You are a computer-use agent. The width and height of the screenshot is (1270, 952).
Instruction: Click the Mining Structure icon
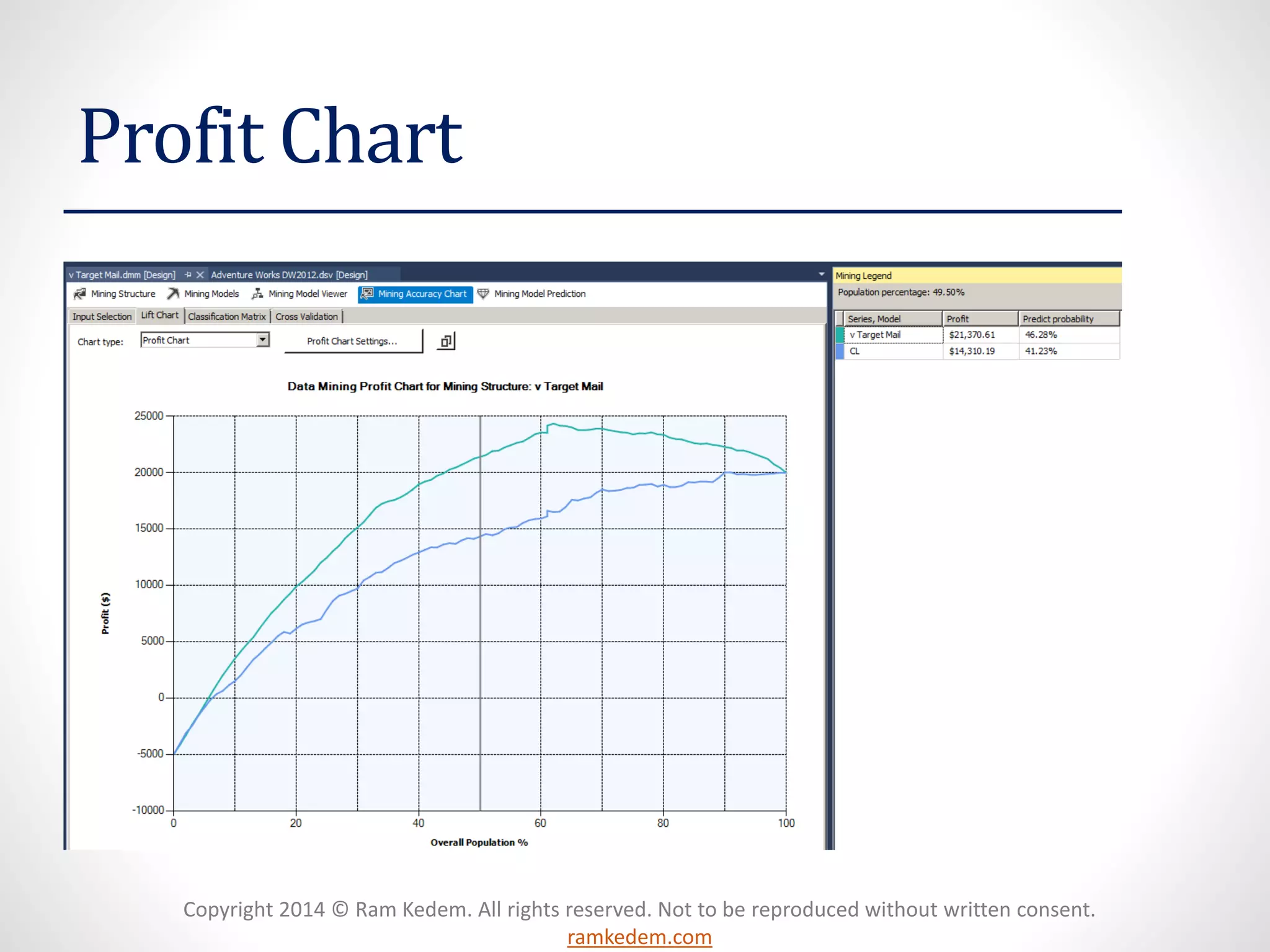click(x=79, y=294)
